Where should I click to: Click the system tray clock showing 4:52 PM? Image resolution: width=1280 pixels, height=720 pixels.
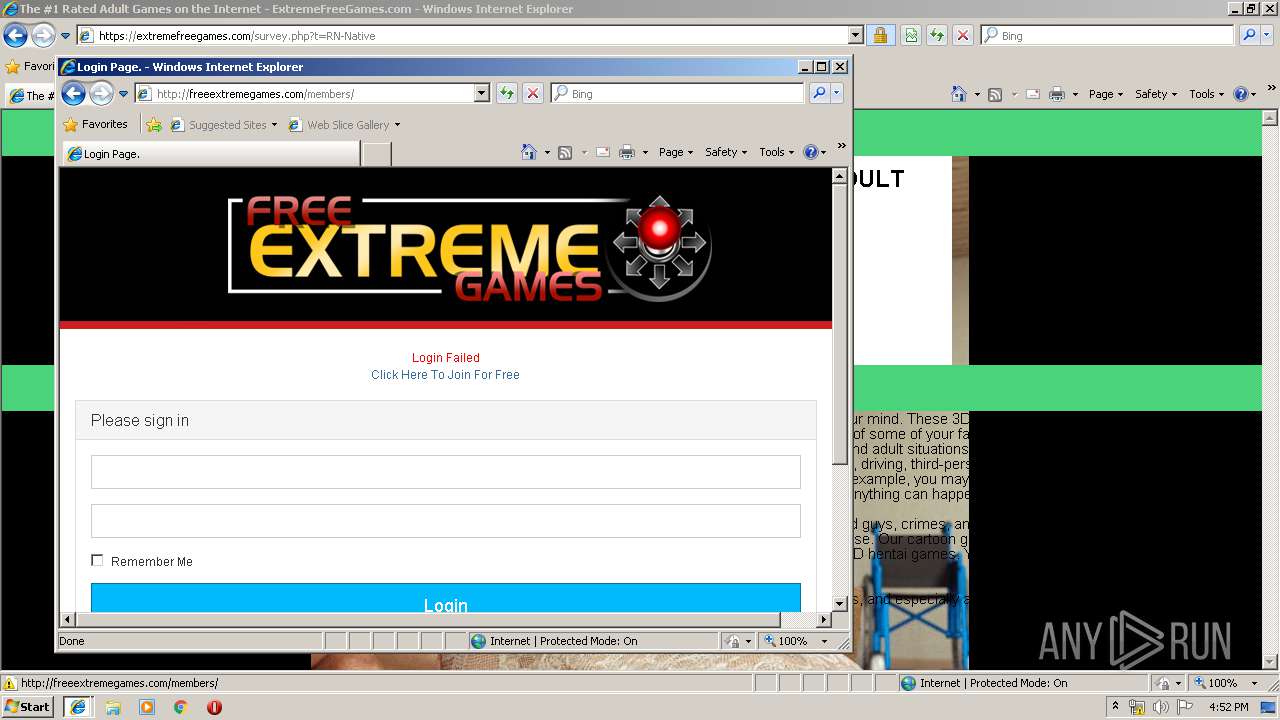tap(1228, 707)
